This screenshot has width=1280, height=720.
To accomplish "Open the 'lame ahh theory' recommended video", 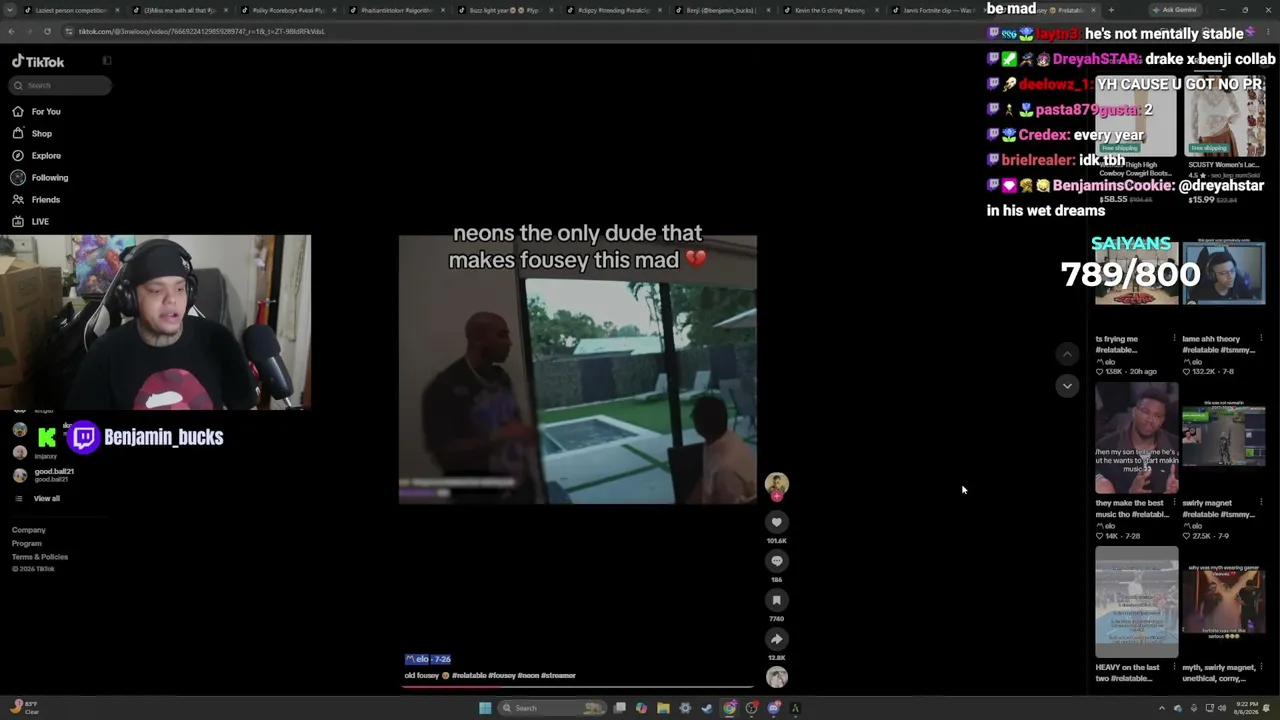I will (x=1224, y=274).
